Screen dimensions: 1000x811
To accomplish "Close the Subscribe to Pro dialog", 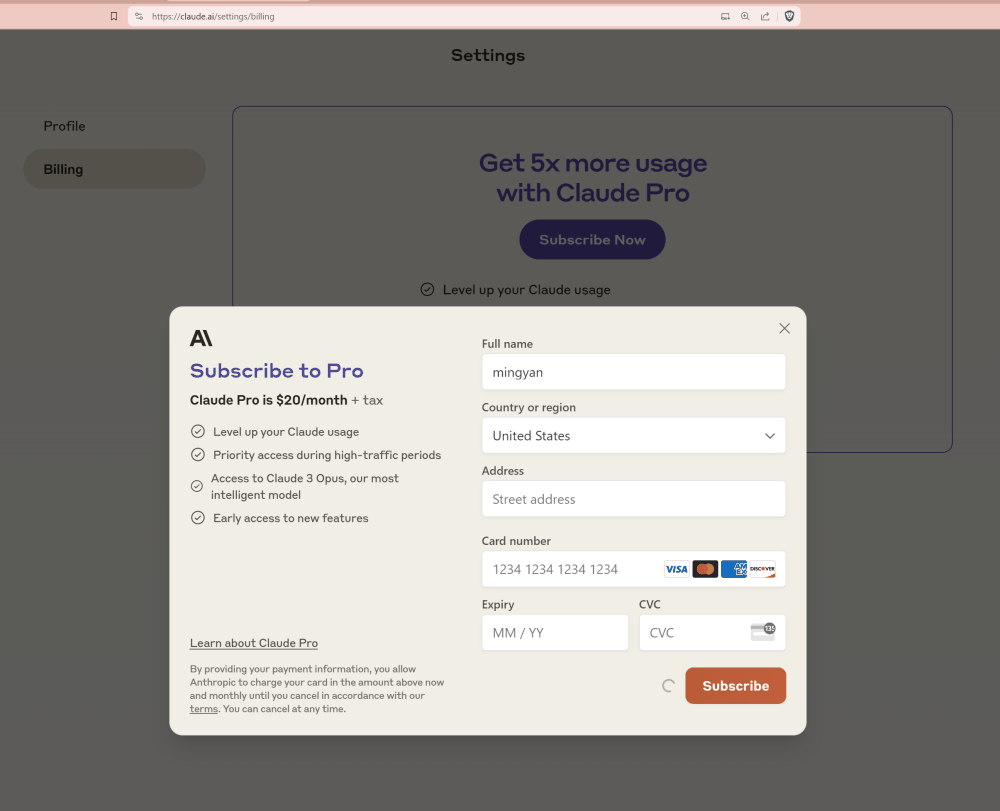I will (x=784, y=328).
